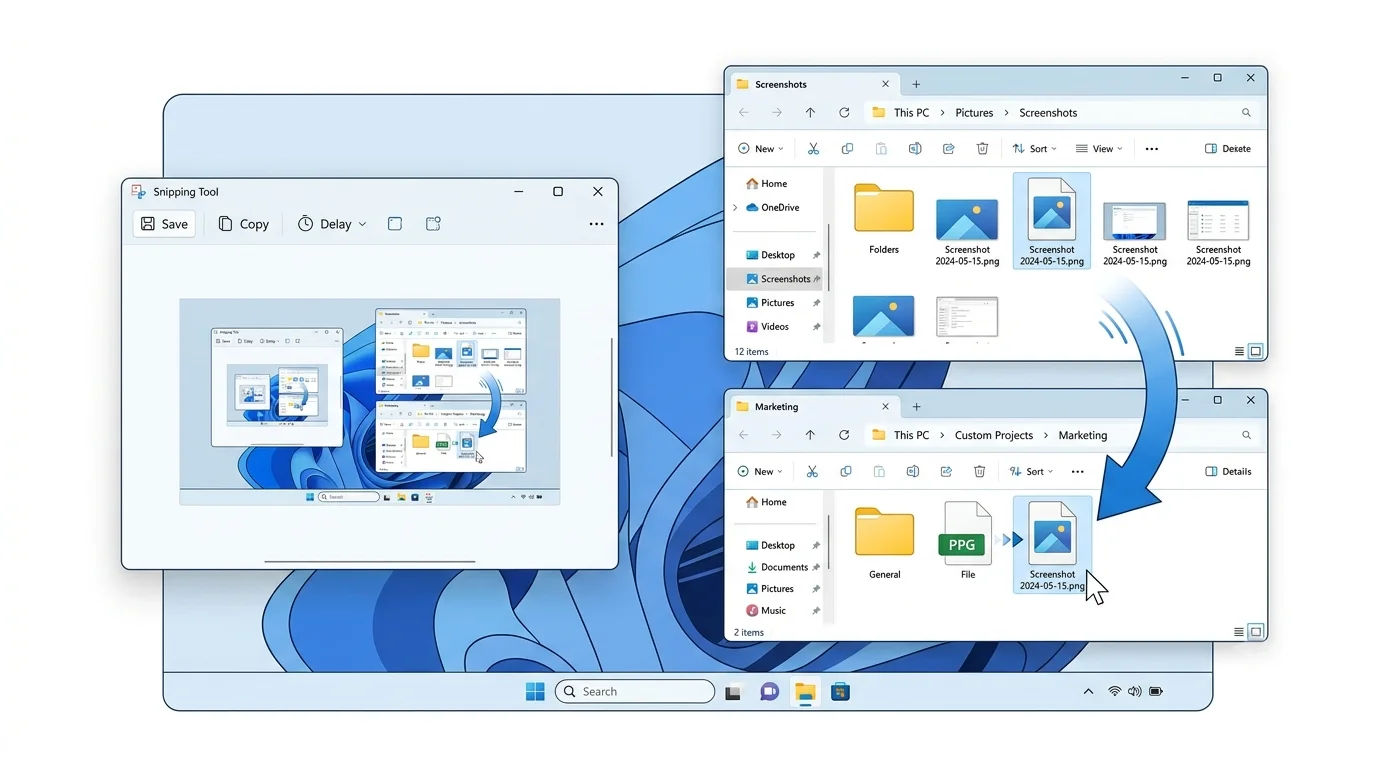The image size is (1376, 768).
Task: Select the window snip mode icon with dot
Action: click(x=433, y=224)
